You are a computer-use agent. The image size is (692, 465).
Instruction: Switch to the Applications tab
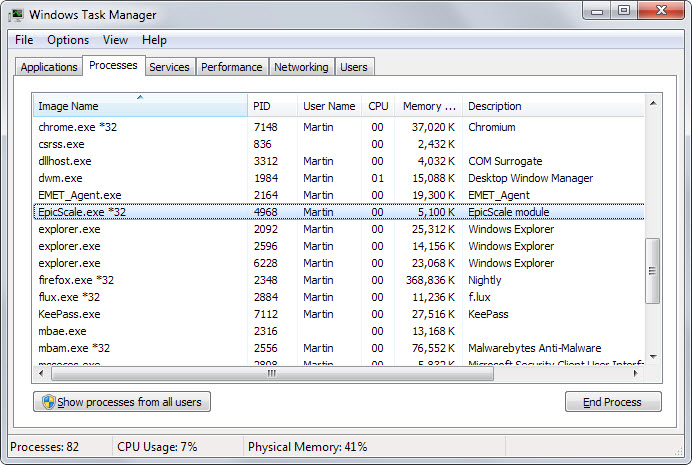click(x=49, y=67)
